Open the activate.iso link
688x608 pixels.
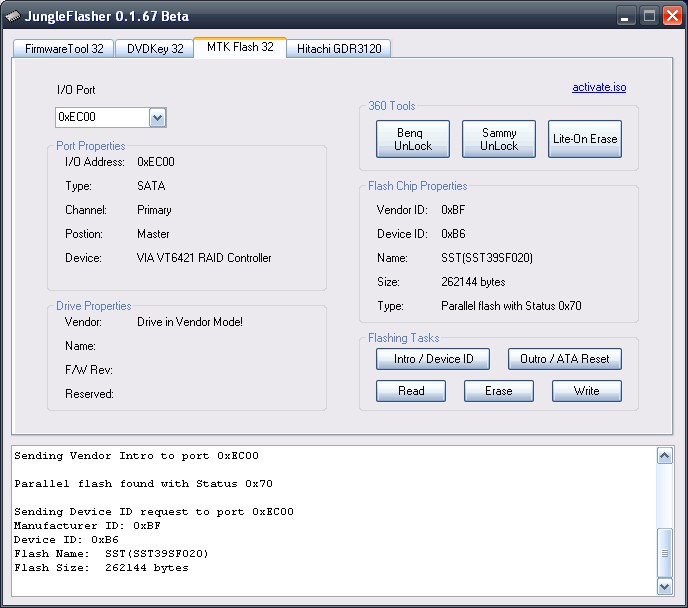point(599,87)
